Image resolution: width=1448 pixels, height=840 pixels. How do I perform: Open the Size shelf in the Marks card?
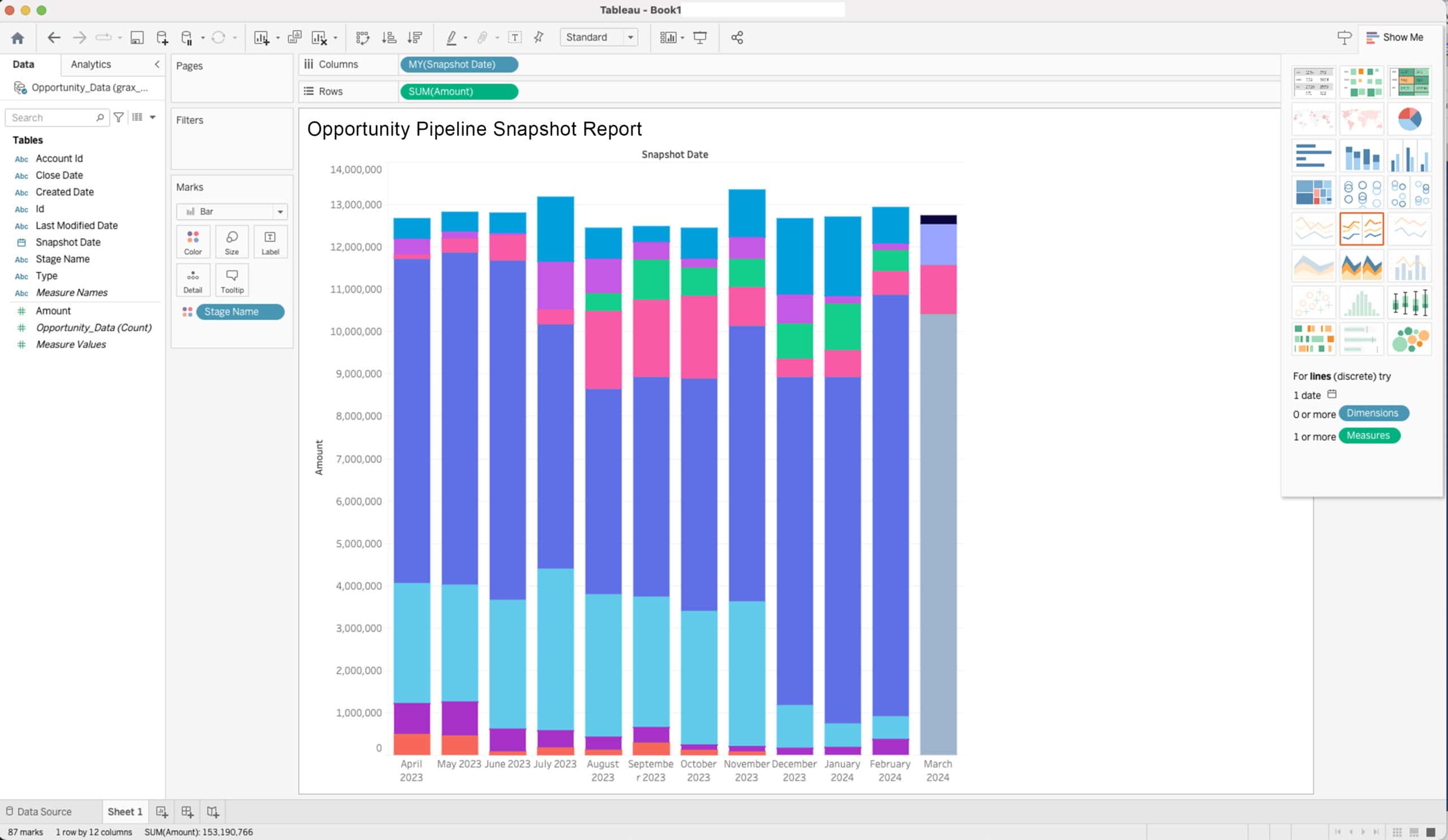(x=232, y=242)
